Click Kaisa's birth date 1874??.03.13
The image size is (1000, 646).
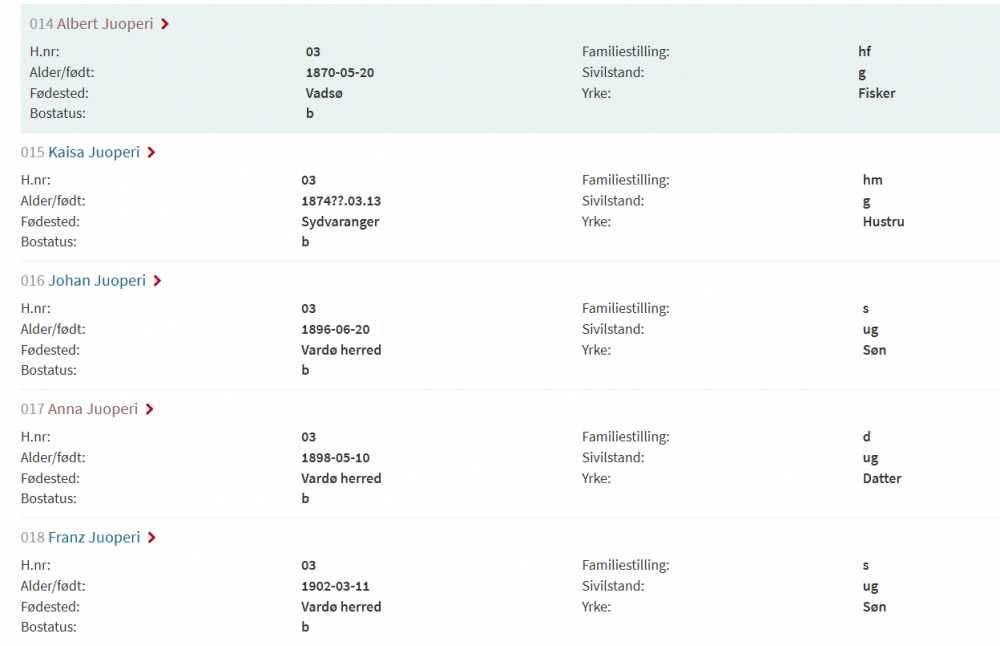pyautogui.click(x=341, y=201)
